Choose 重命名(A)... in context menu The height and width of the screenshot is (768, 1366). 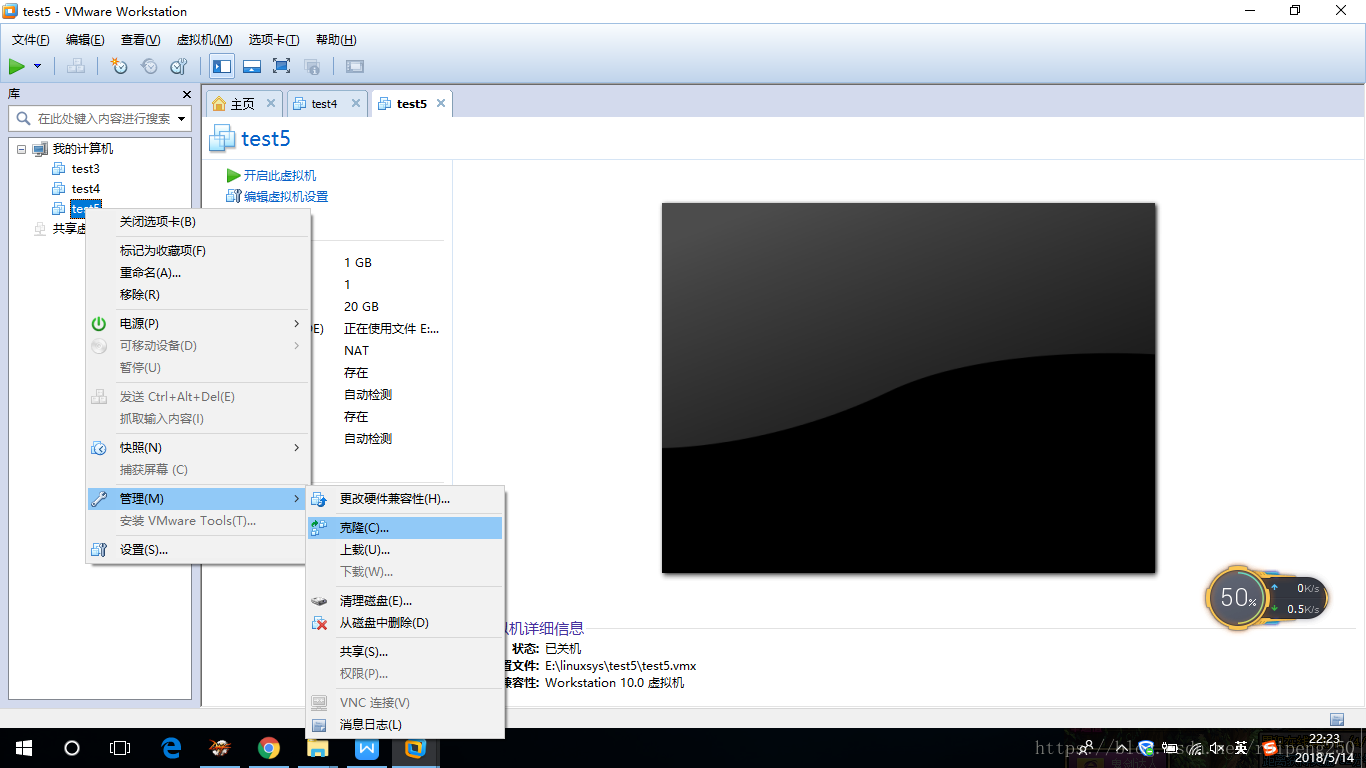(x=198, y=273)
